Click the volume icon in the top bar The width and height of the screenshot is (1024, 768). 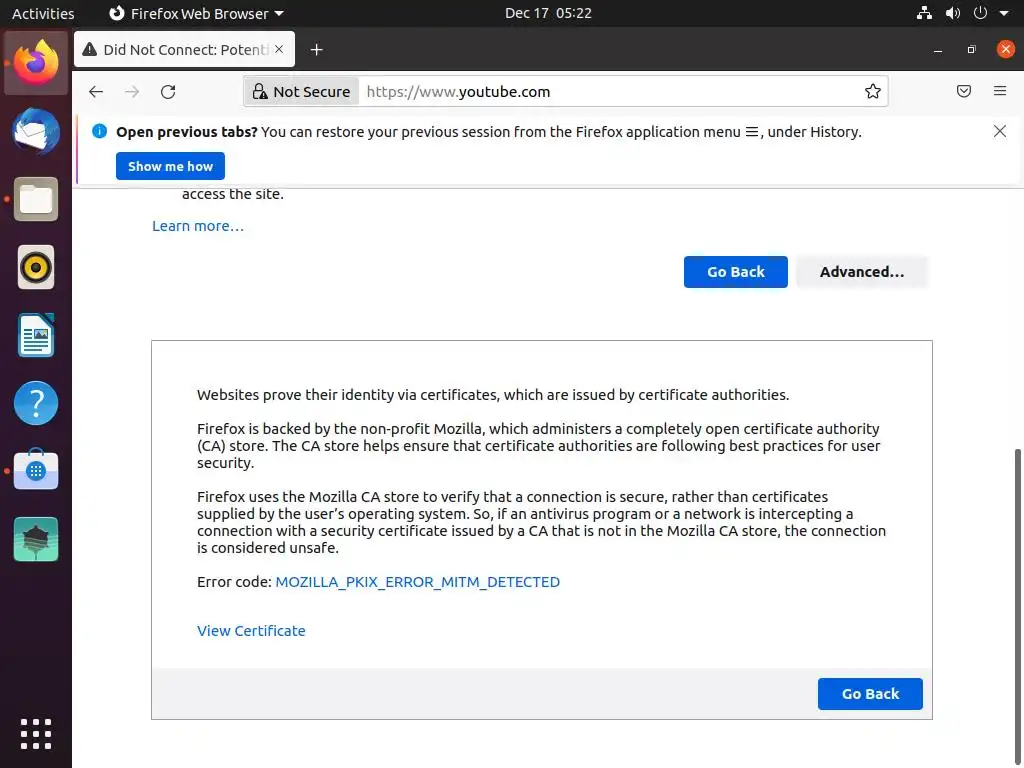953,13
